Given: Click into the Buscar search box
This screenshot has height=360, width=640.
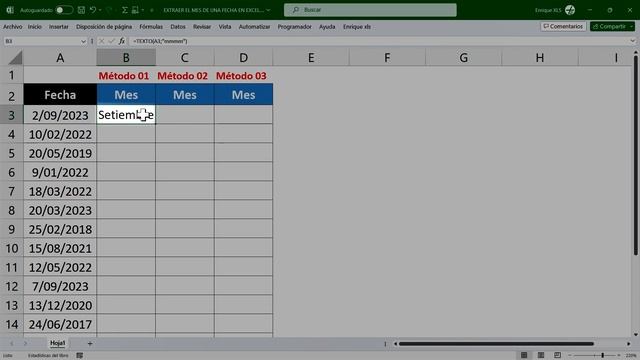Looking at the screenshot, I should tap(370, 10).
